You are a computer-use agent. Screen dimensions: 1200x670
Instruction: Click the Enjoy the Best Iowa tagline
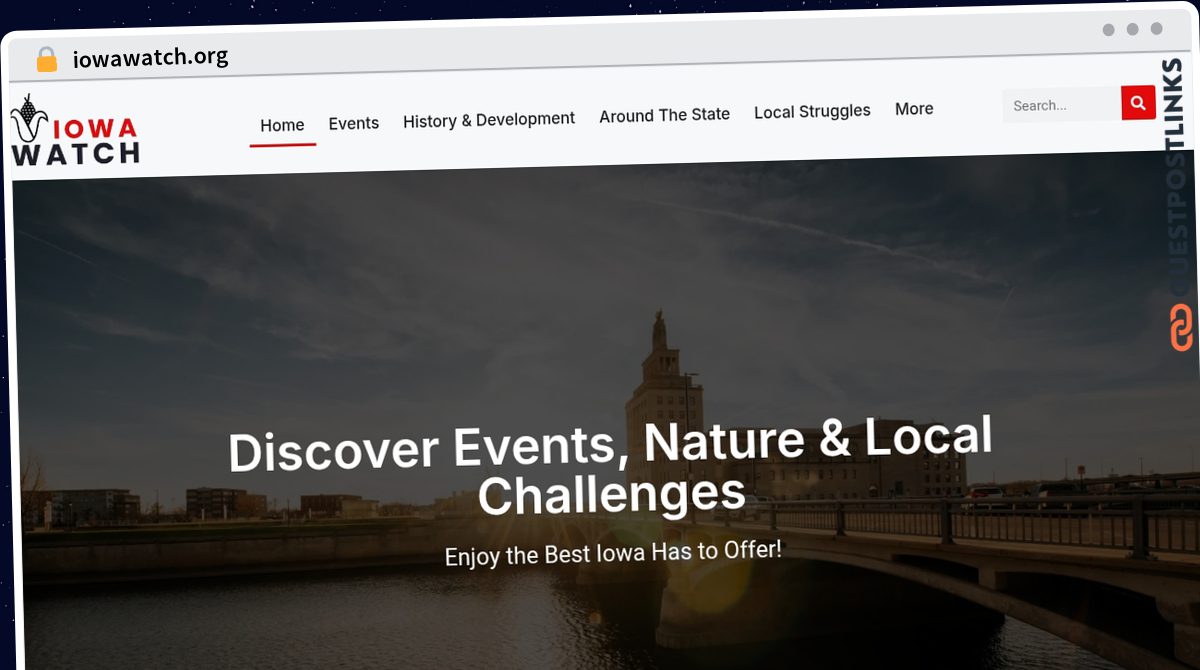coord(613,552)
